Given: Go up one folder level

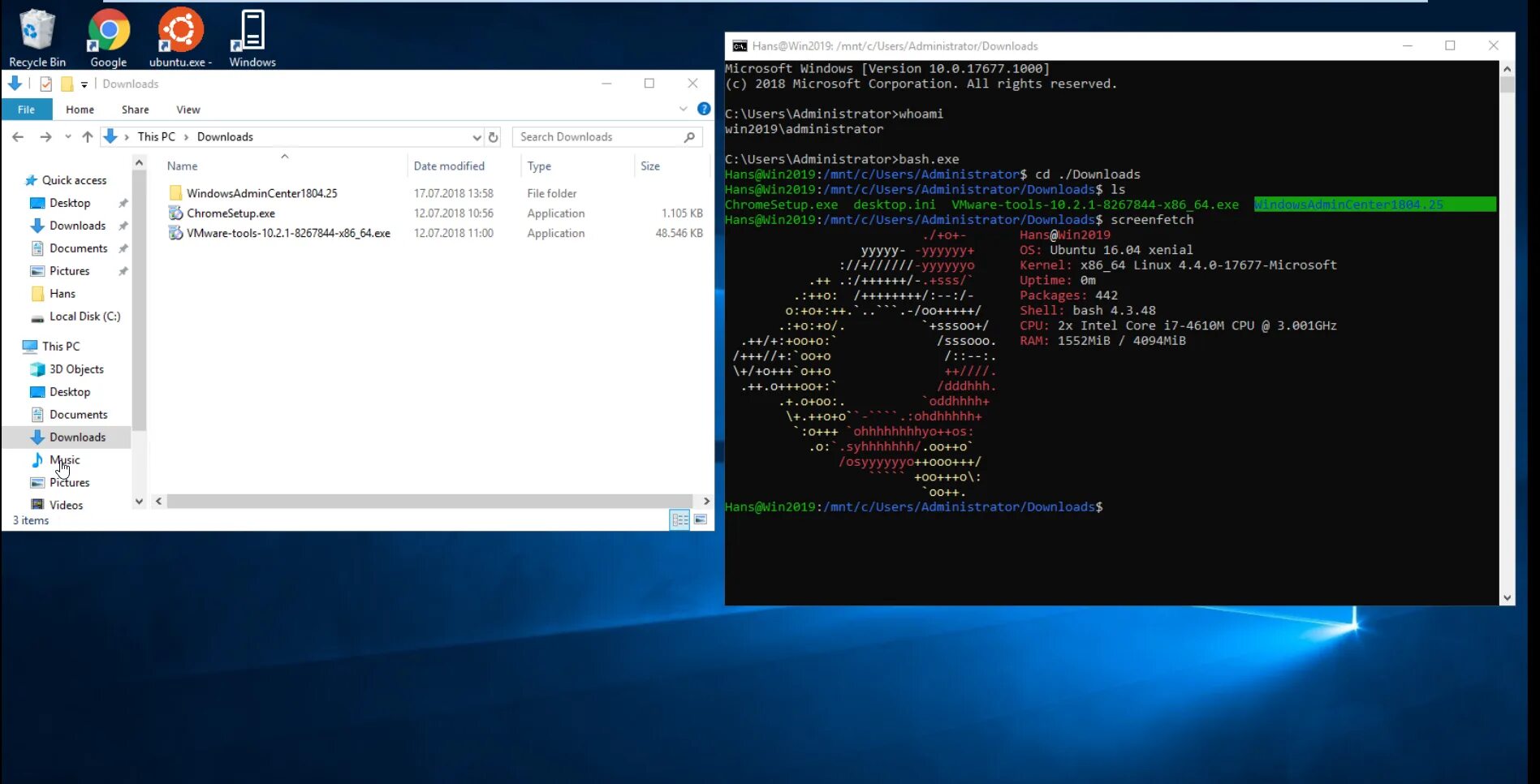Looking at the screenshot, I should click(87, 137).
